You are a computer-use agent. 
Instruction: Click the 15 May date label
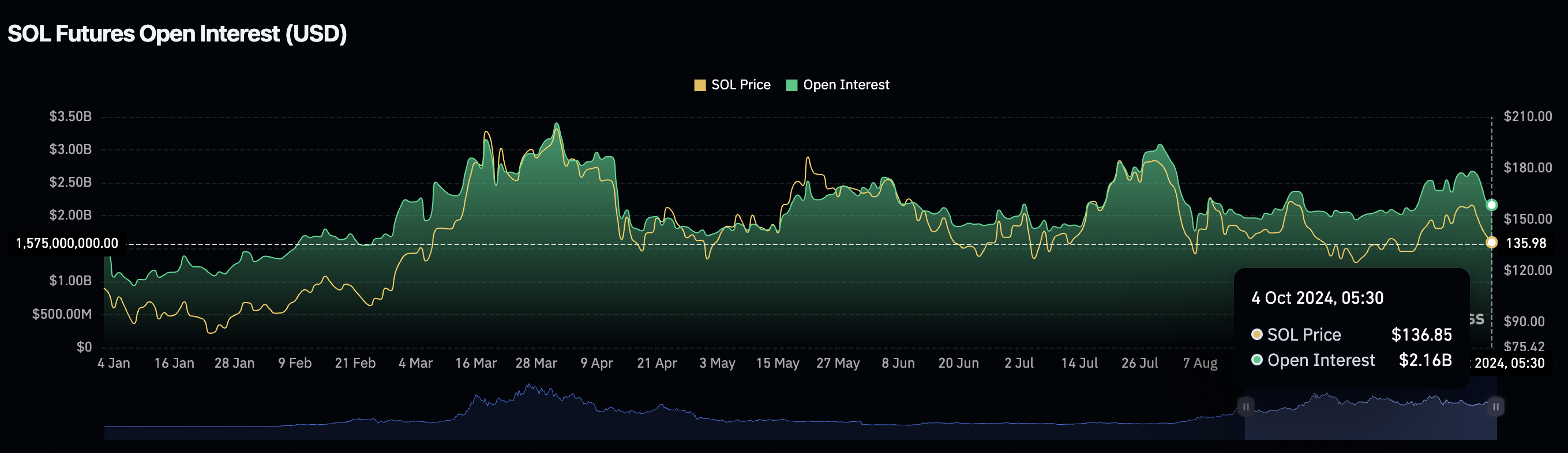click(777, 363)
